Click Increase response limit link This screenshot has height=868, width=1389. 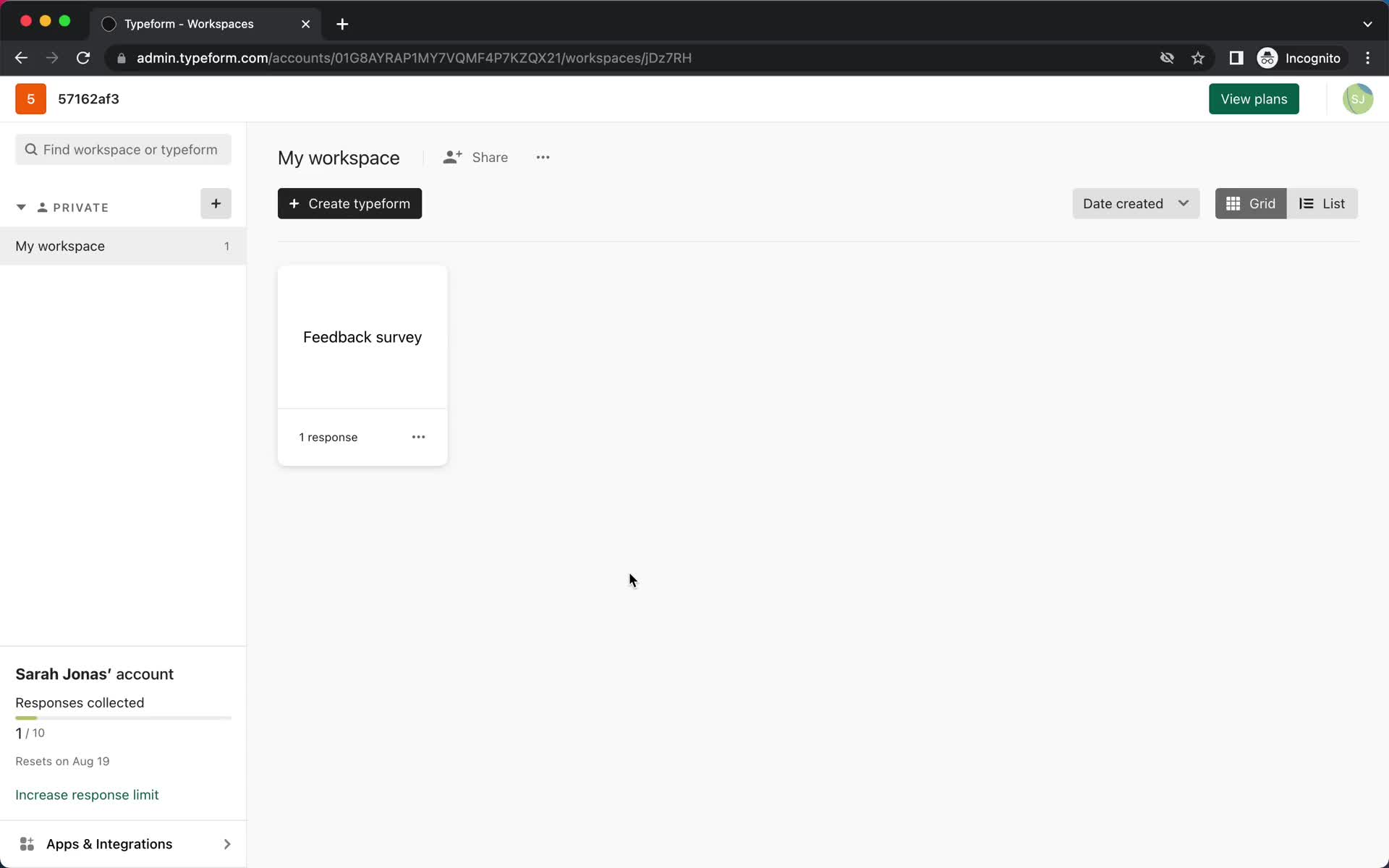[87, 794]
